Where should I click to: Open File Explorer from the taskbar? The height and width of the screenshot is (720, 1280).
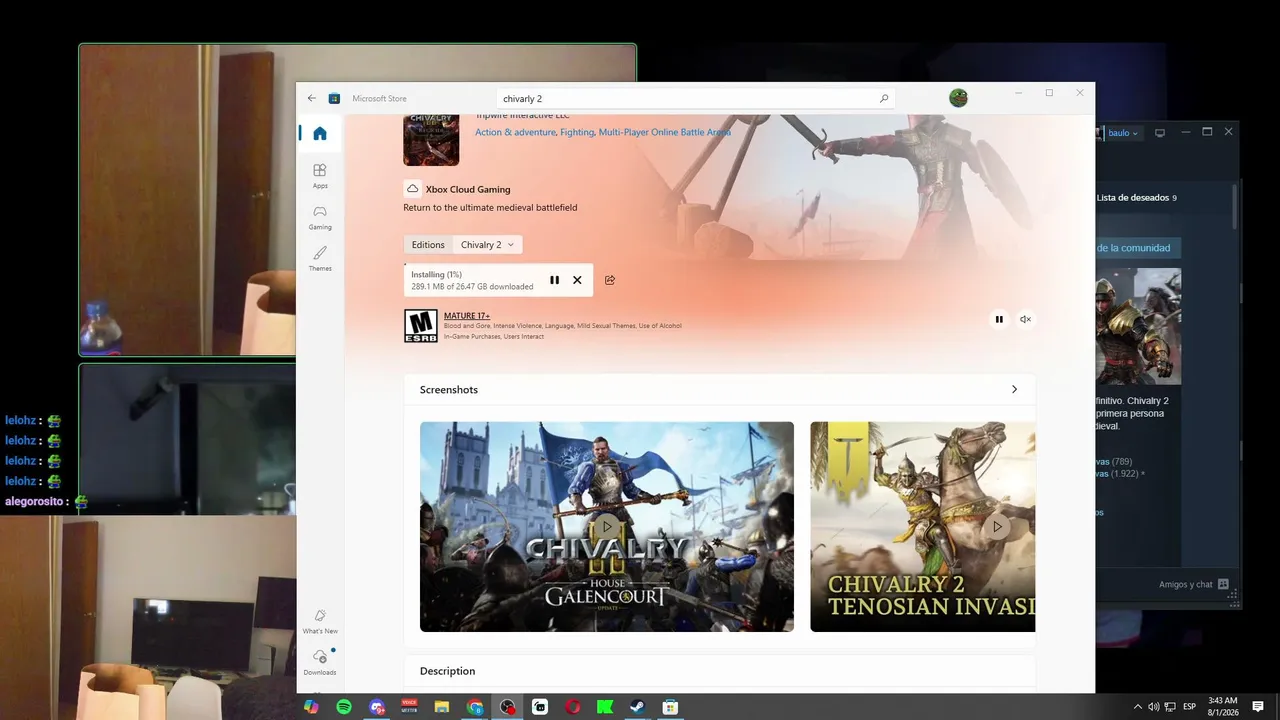tap(442, 707)
